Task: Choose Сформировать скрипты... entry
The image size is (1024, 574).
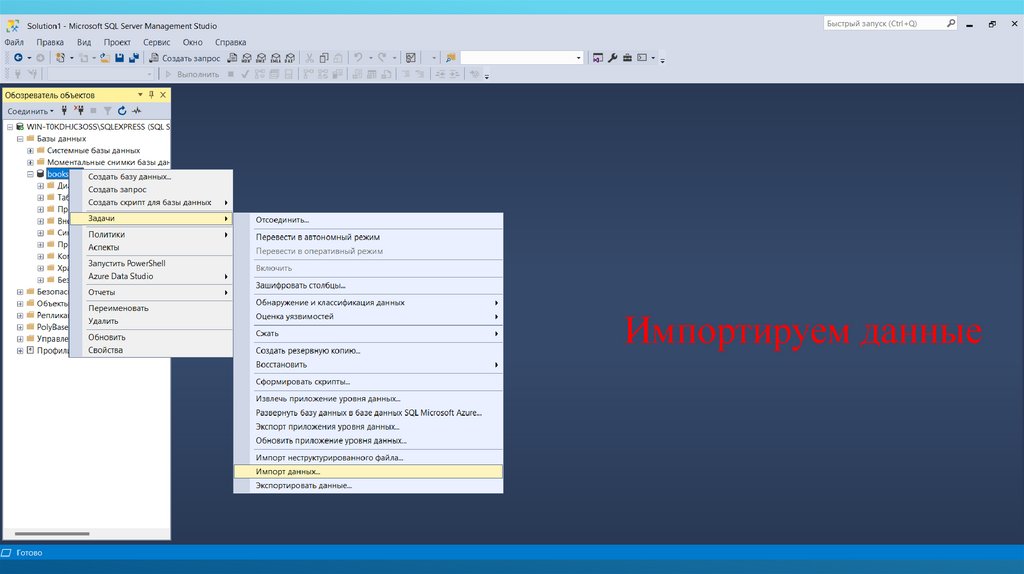Action: coord(368,382)
